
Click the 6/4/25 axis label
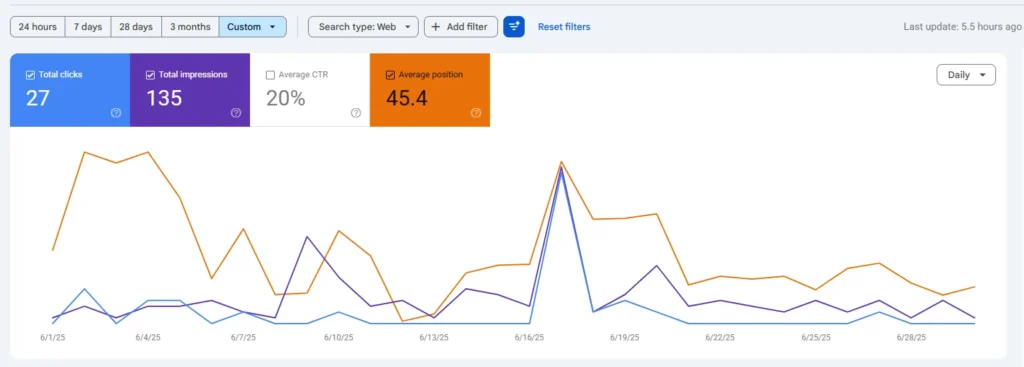pyautogui.click(x=148, y=338)
